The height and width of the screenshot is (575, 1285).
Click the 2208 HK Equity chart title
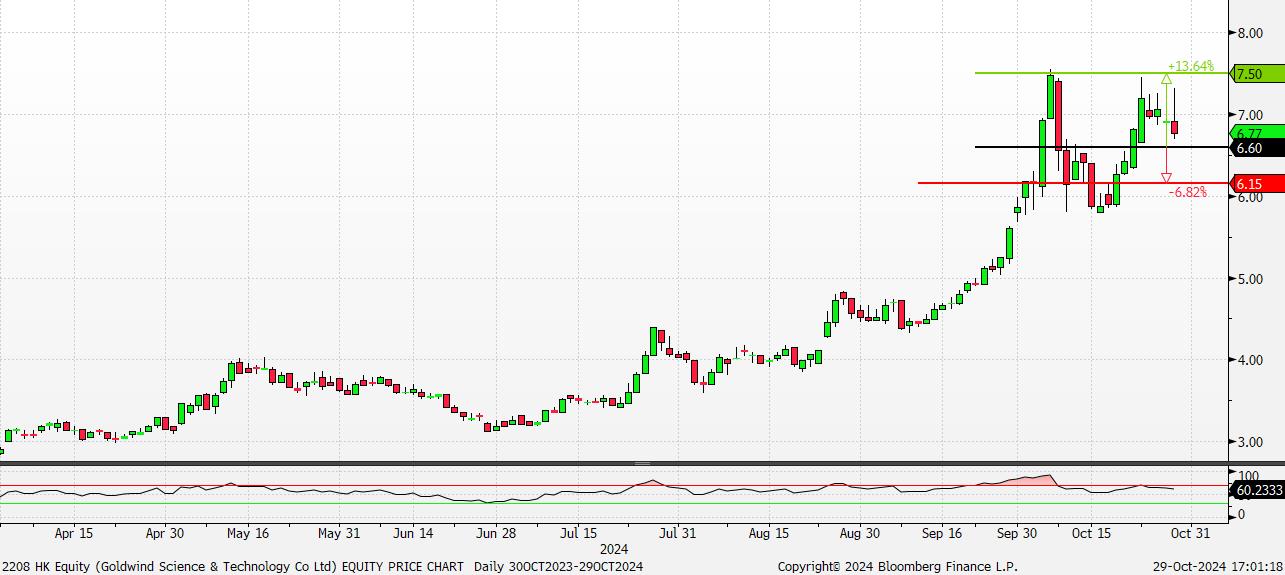pyautogui.click(x=322, y=566)
